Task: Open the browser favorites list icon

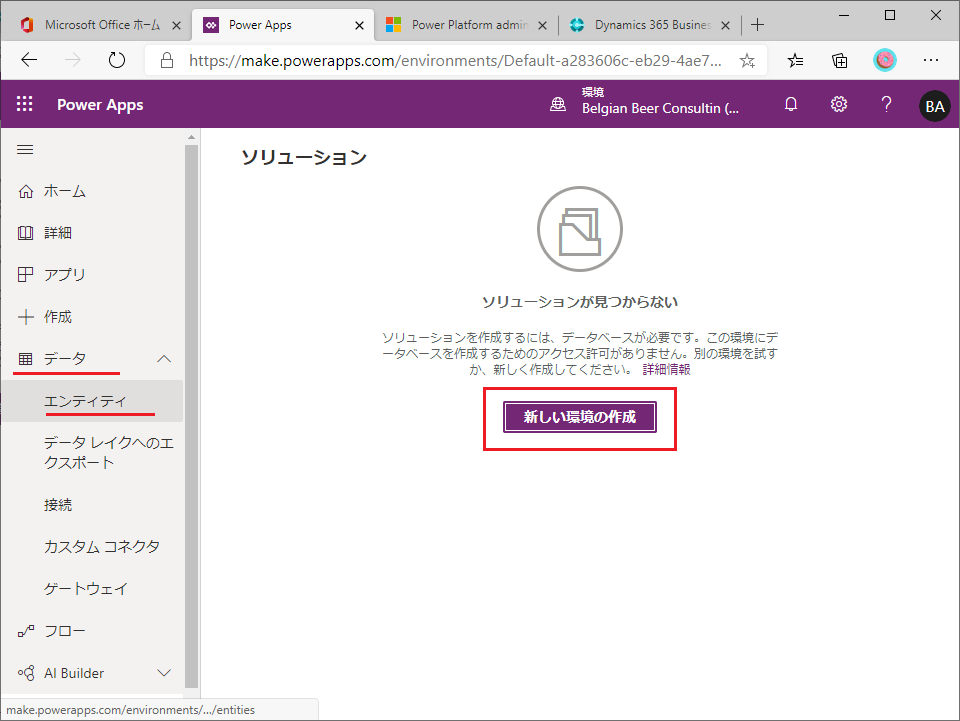Action: point(795,60)
